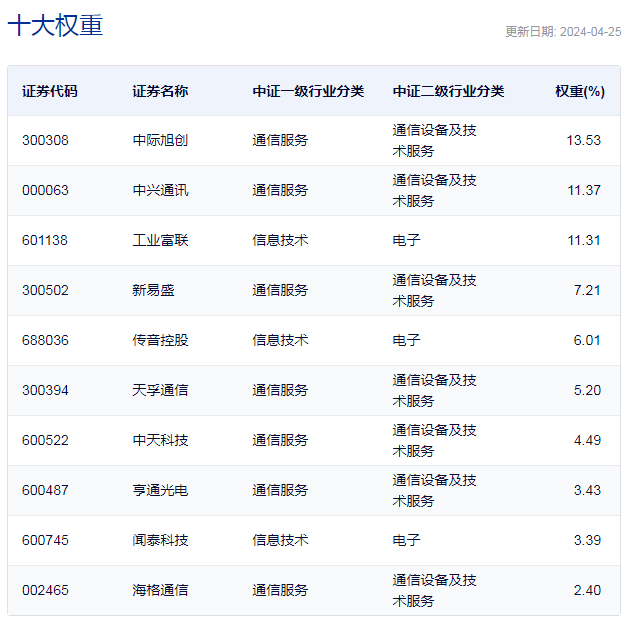
Task: Select security code 688036
Action: point(45,340)
